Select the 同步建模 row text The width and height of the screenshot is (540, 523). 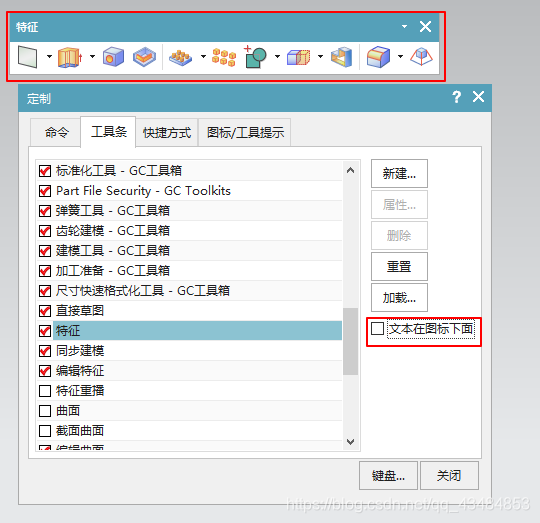point(80,351)
